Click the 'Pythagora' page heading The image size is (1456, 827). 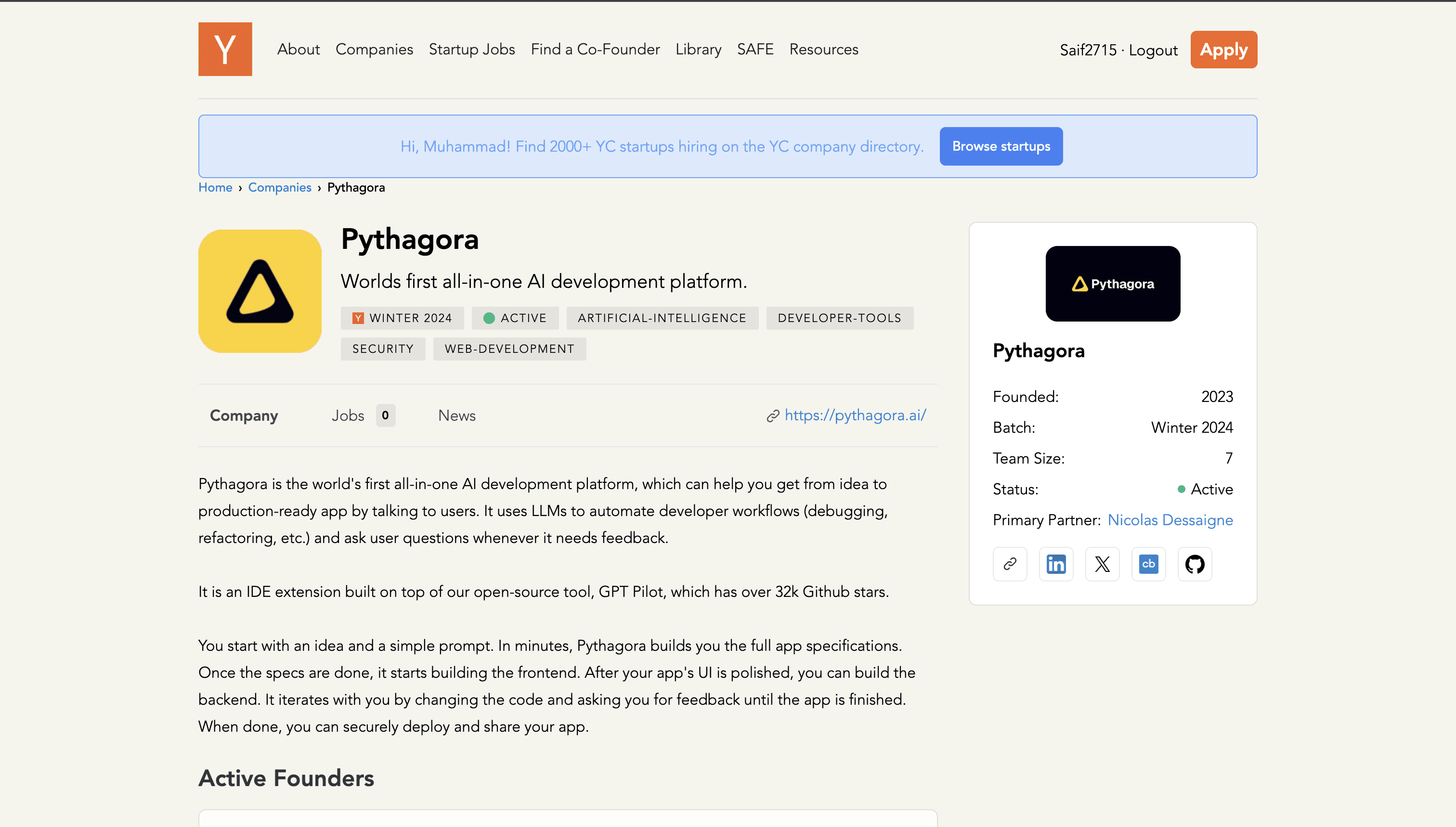coord(410,239)
